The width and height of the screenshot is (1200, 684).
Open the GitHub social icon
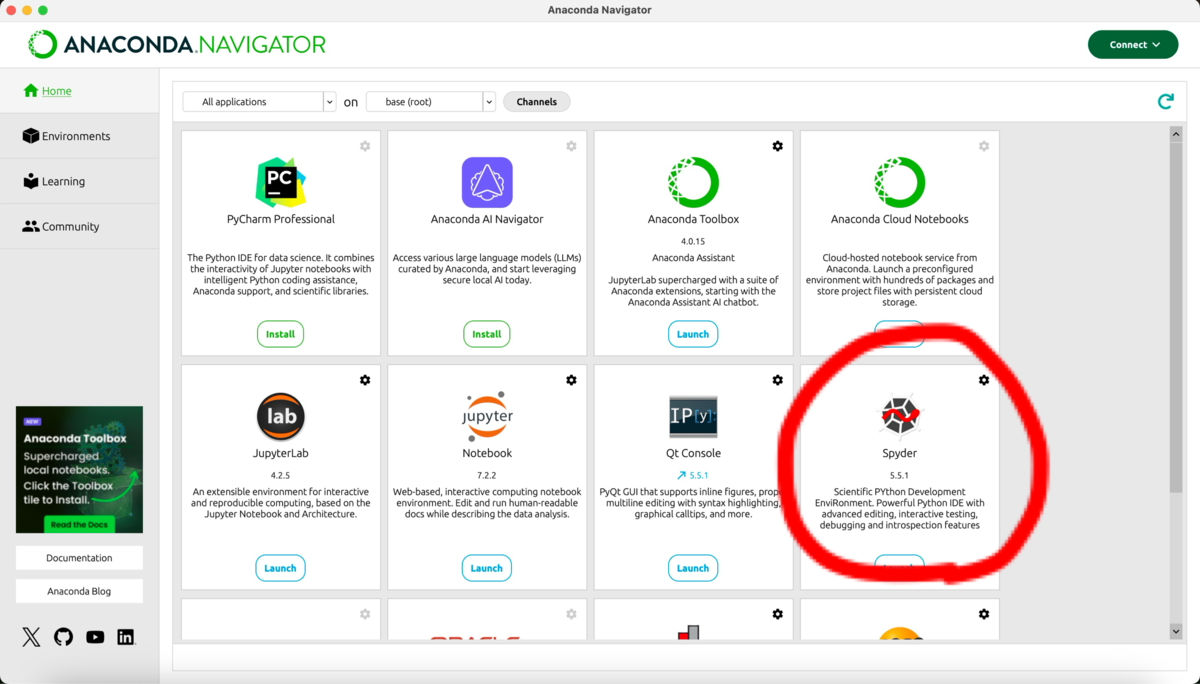tap(63, 637)
